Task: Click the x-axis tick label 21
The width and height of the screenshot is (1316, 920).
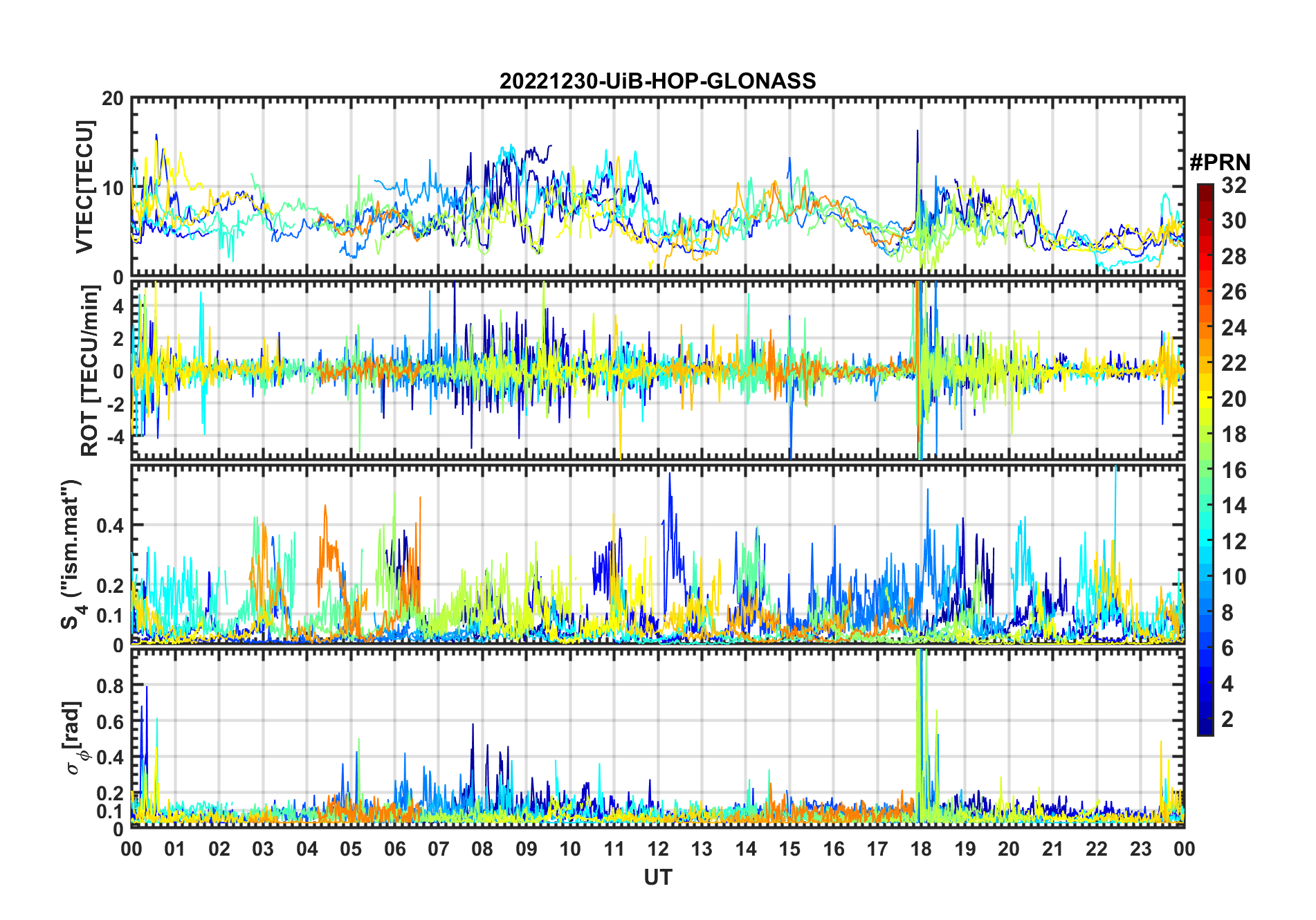Action: tap(1052, 849)
